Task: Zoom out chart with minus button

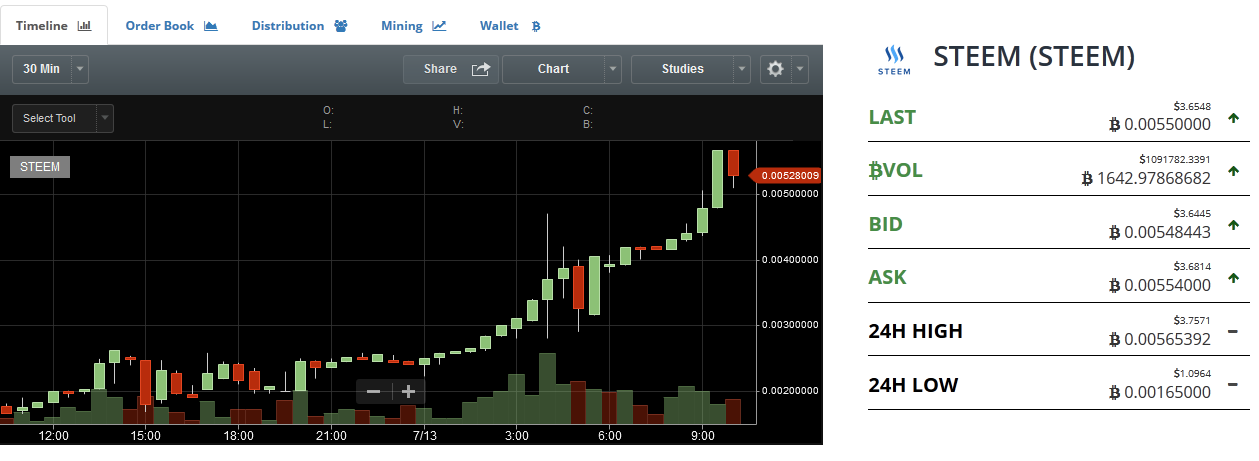Action: pos(374,392)
